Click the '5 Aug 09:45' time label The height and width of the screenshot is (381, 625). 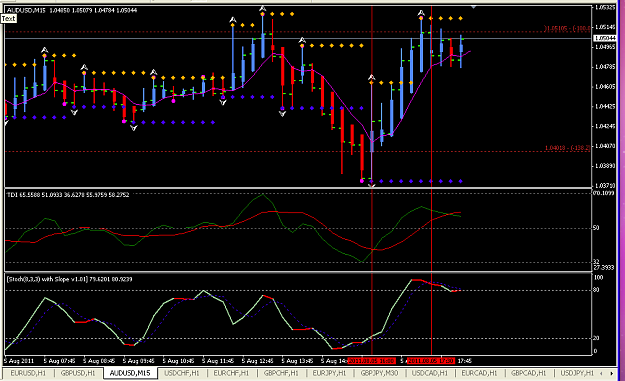pyautogui.click(x=139, y=361)
